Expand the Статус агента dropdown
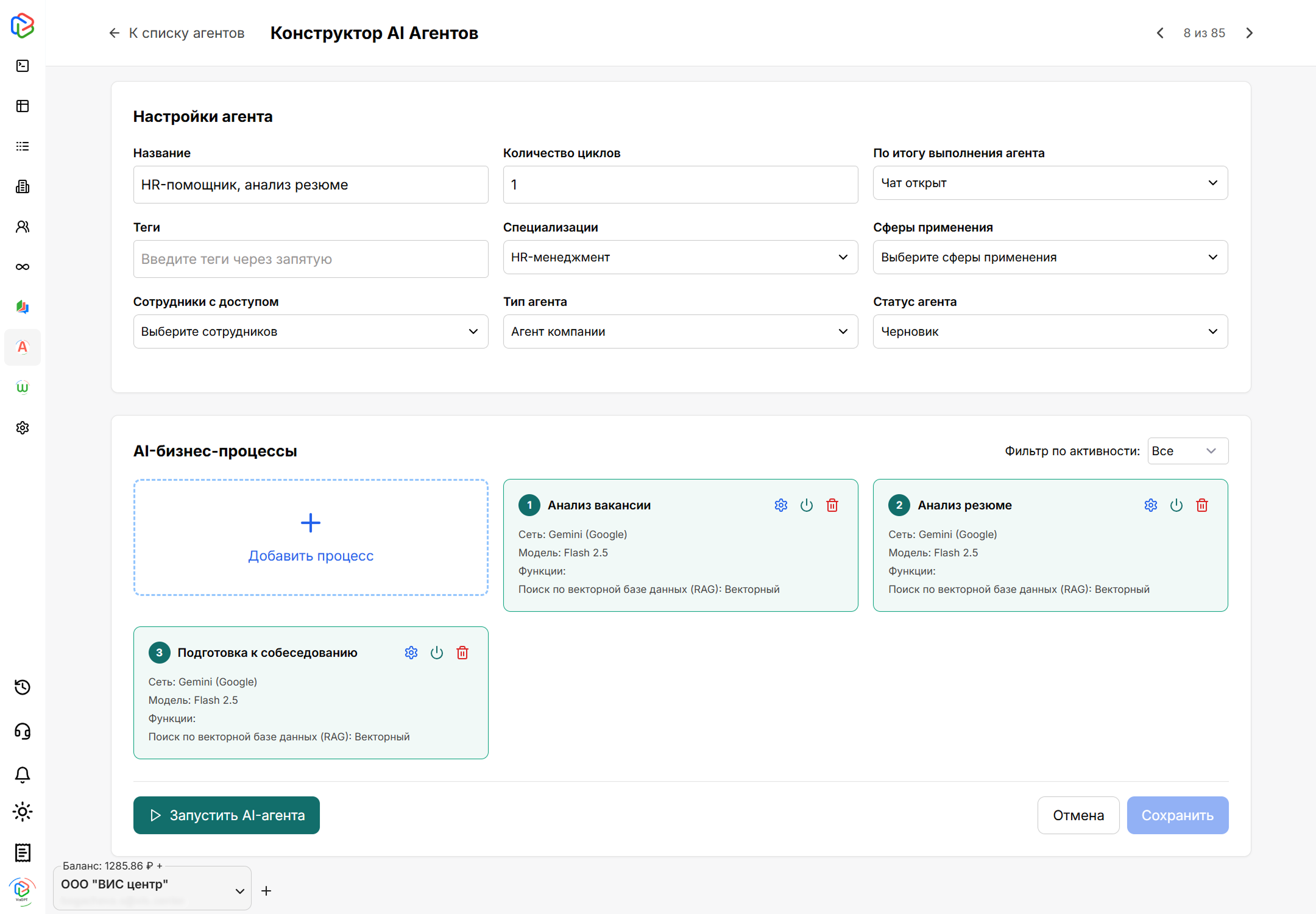Screen dimensions: 1316x914 (1050, 331)
